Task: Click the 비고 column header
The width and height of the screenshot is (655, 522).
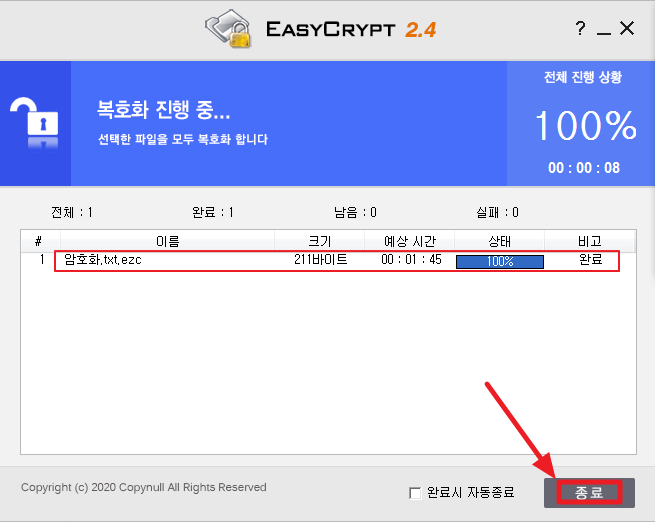Action: pos(589,241)
